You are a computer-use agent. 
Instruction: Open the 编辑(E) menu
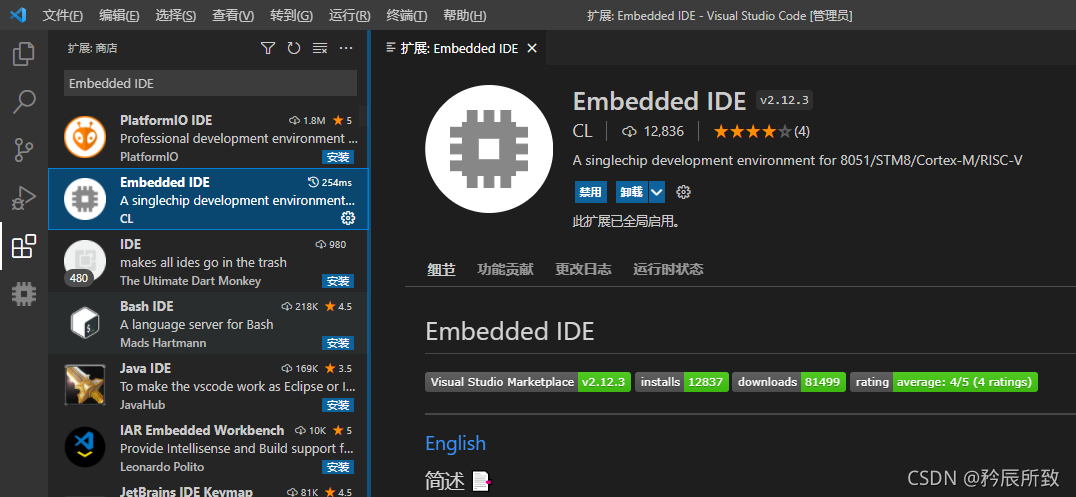119,15
